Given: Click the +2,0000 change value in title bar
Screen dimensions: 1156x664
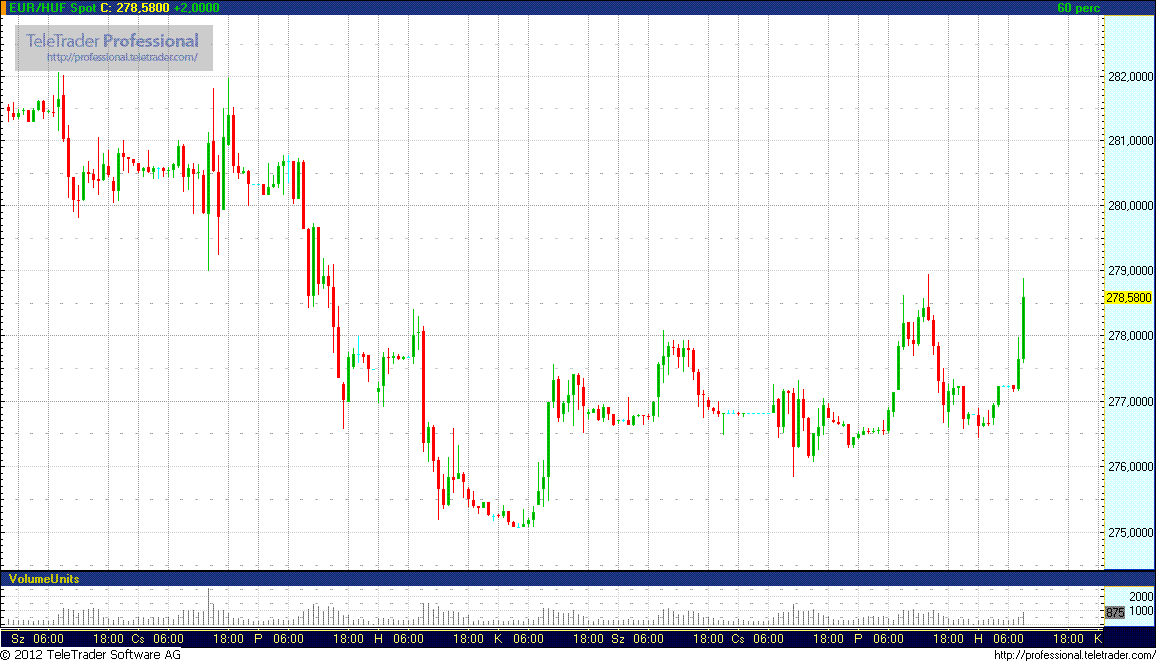Looking at the screenshot, I should point(196,7).
